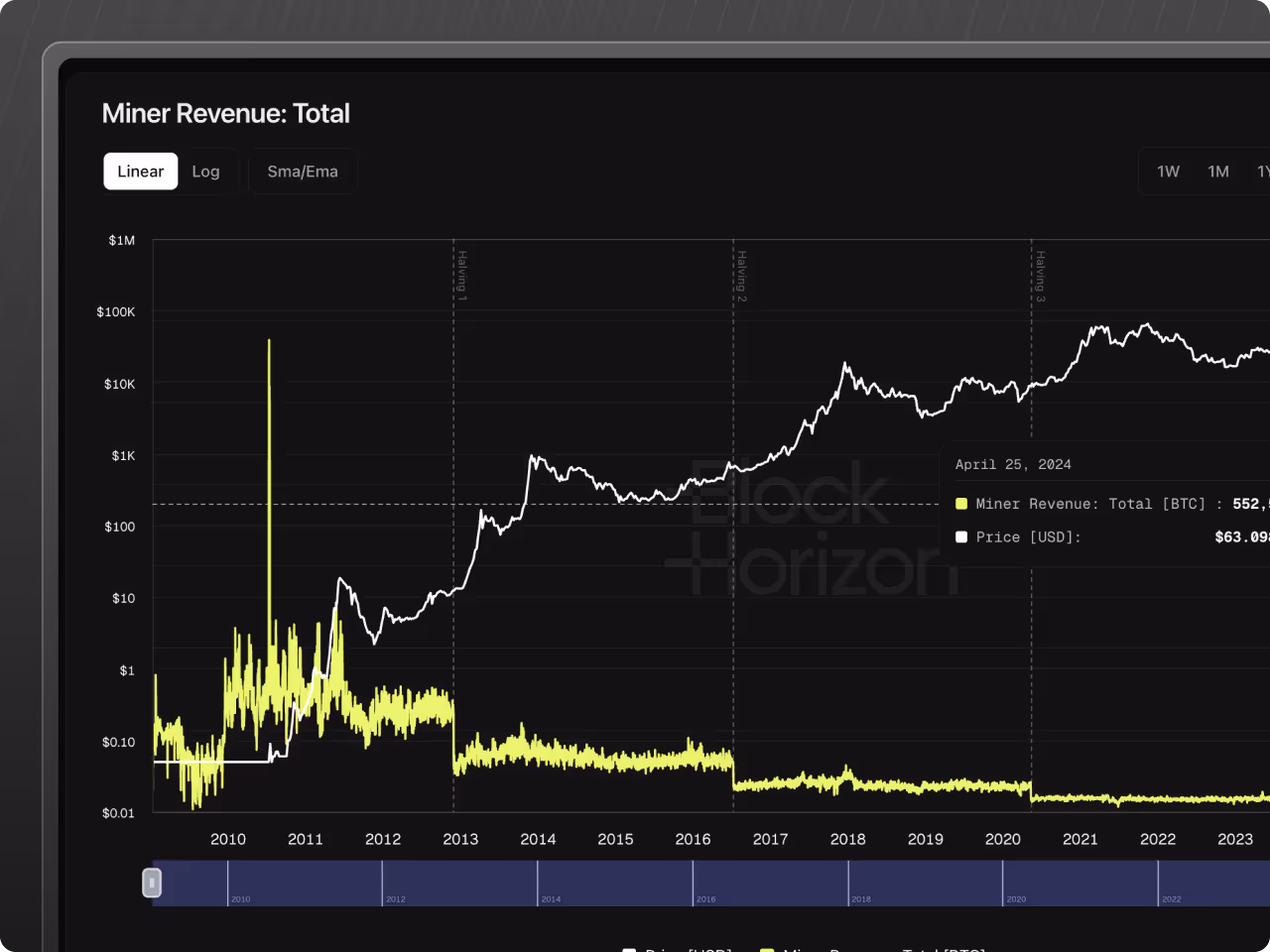Click the Halving 2 marker label
The width and height of the screenshot is (1270, 952).
[742, 276]
